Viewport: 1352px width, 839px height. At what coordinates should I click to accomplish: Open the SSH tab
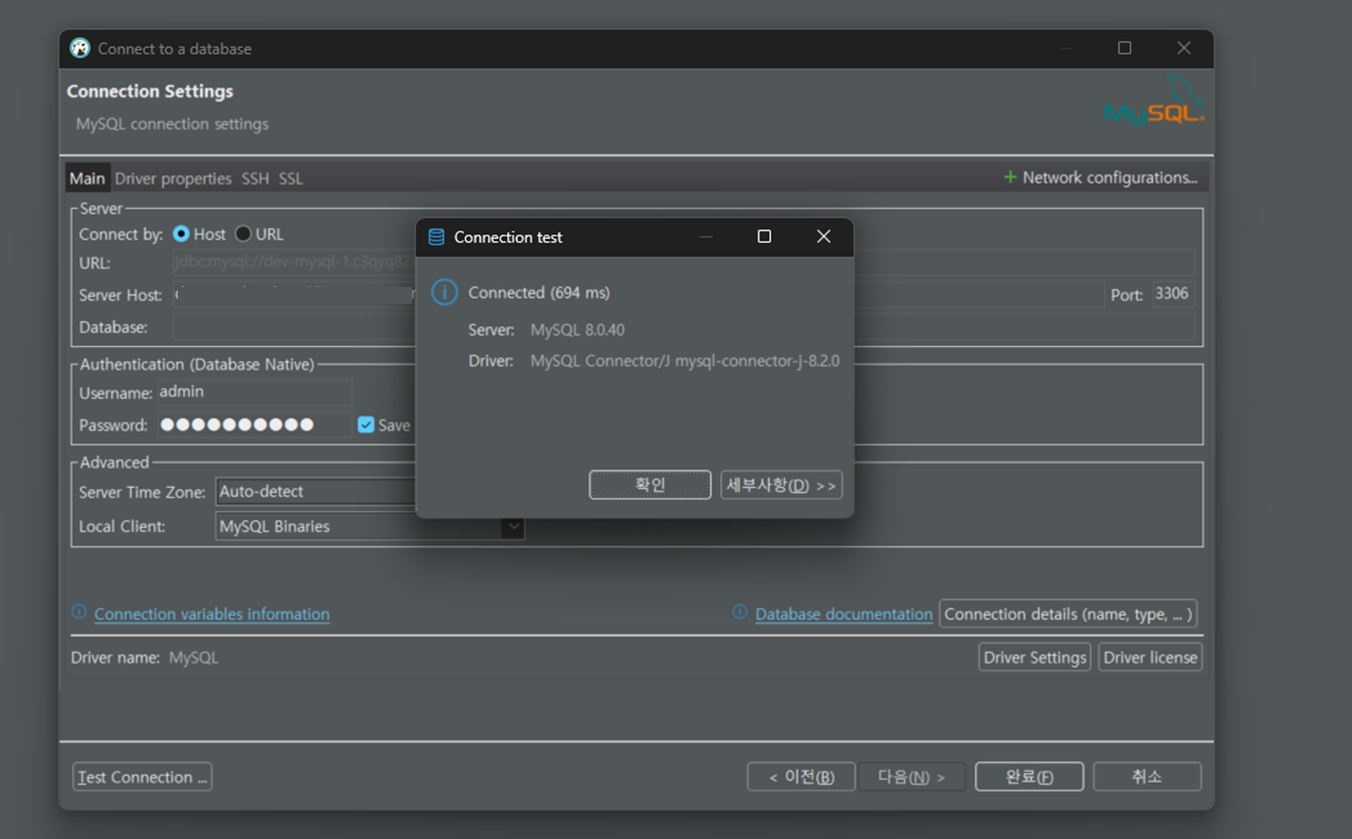click(255, 178)
